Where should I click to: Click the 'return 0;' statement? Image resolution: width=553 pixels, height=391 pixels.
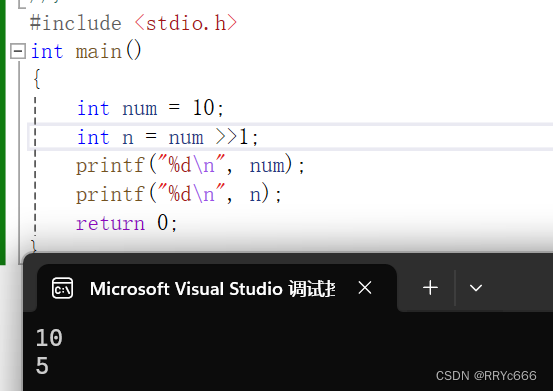click(x=127, y=223)
